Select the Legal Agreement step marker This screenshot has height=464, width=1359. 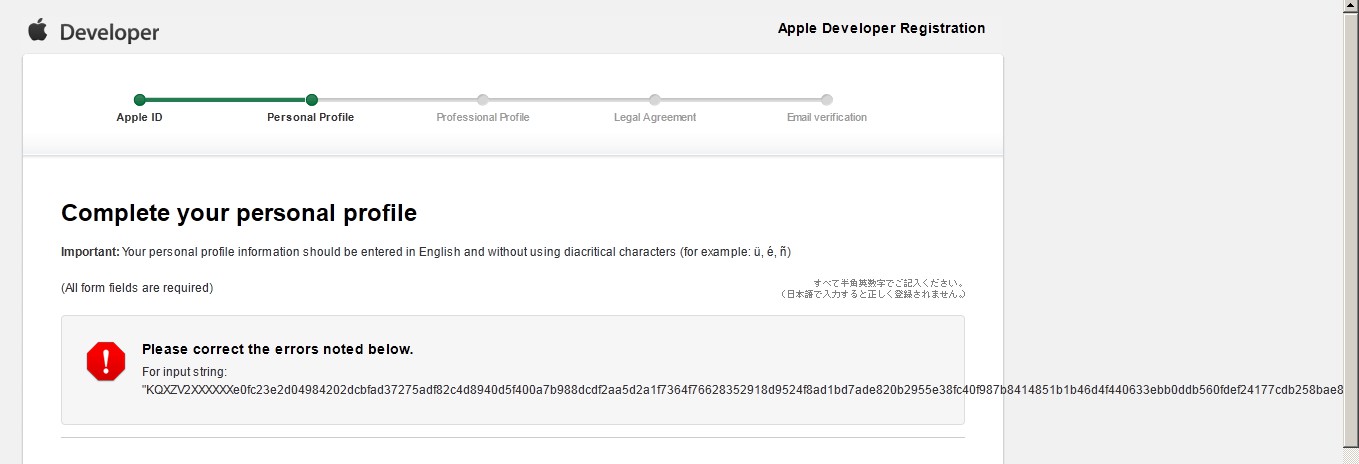[x=655, y=99]
